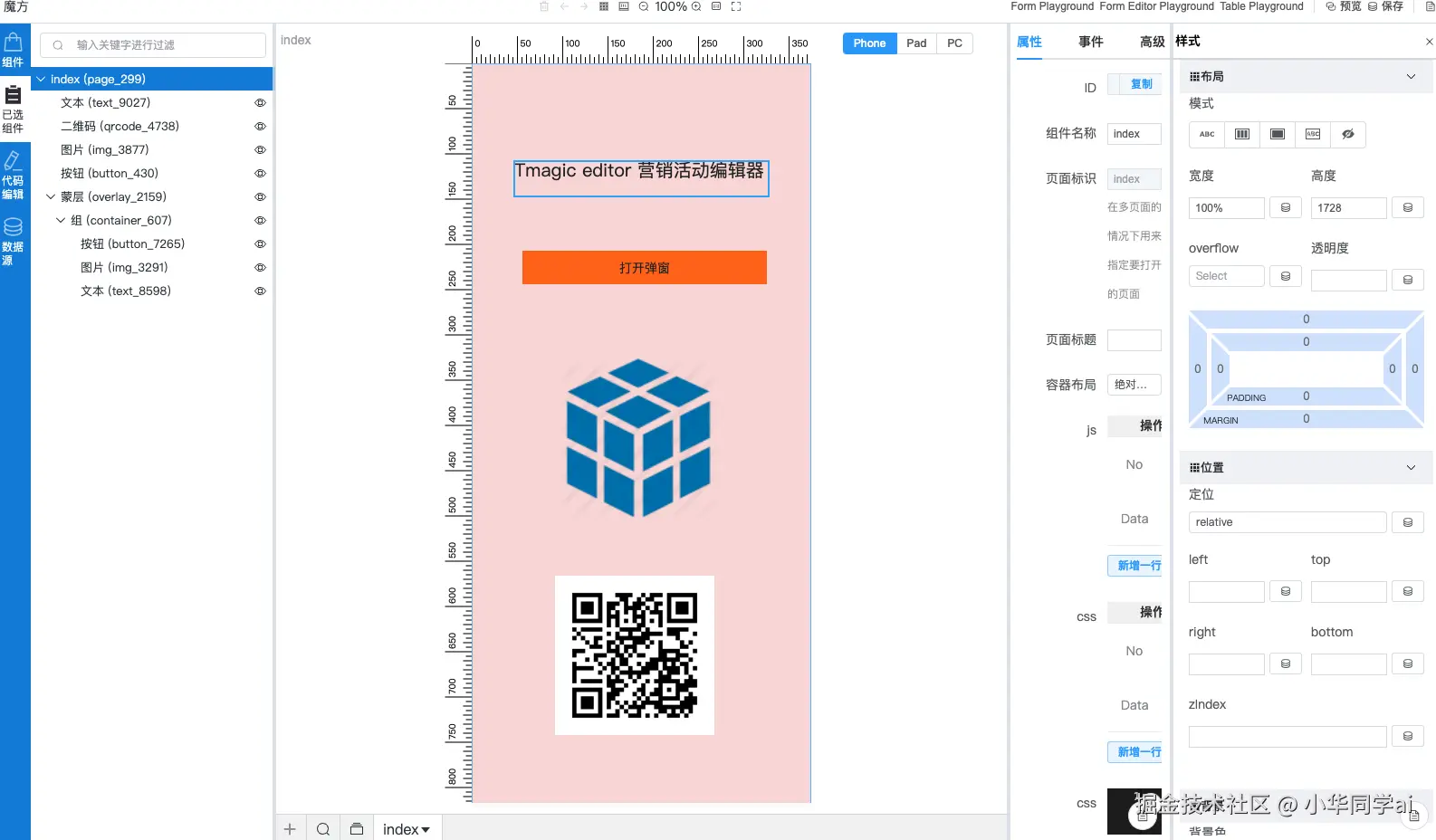1436x840 pixels.
Task: Click the redo arrow in top toolbar
Action: pos(584,6)
